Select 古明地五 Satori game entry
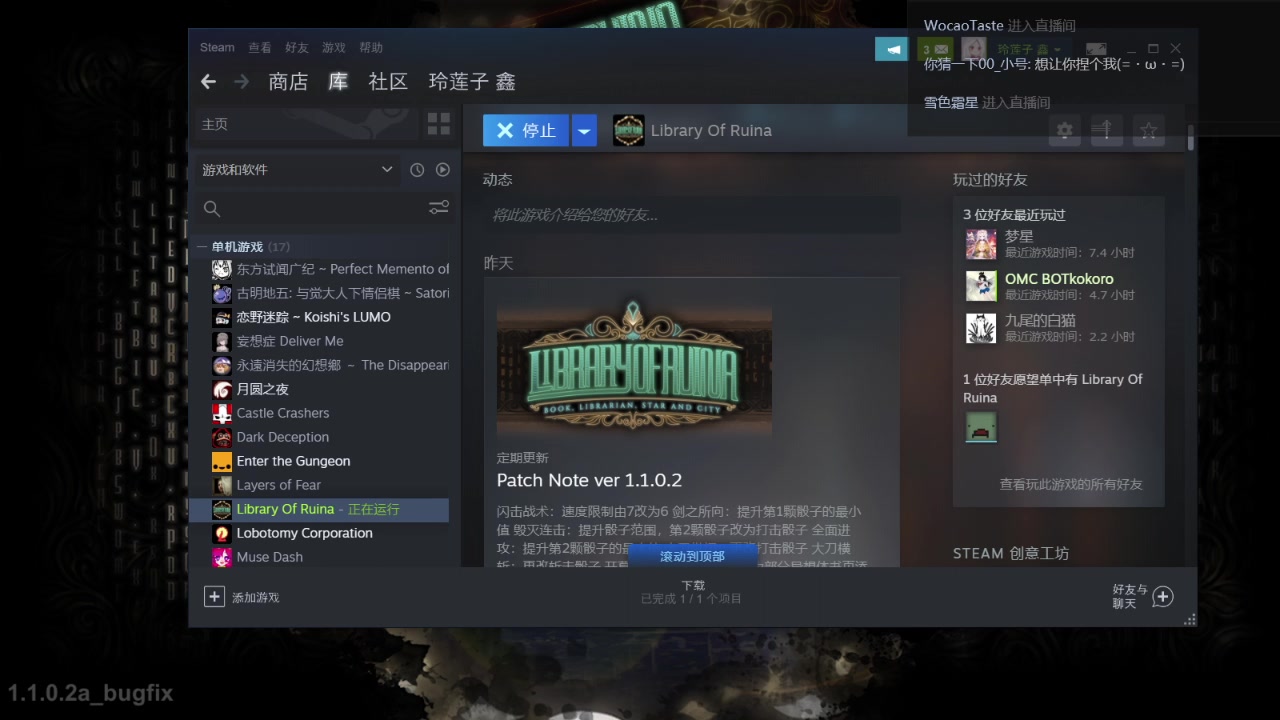 click(330, 293)
